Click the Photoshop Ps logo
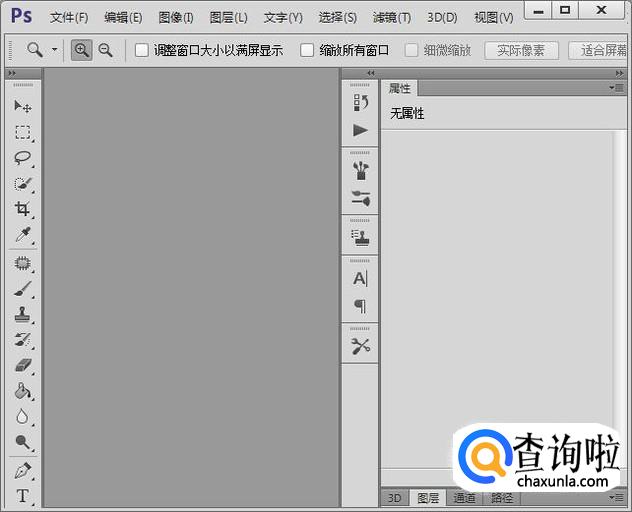 pos(21,16)
